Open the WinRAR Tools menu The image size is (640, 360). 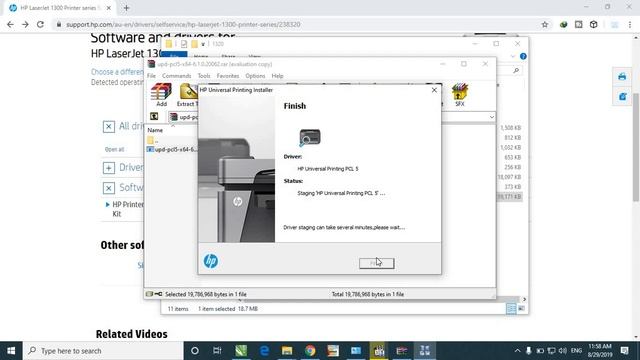[204, 76]
